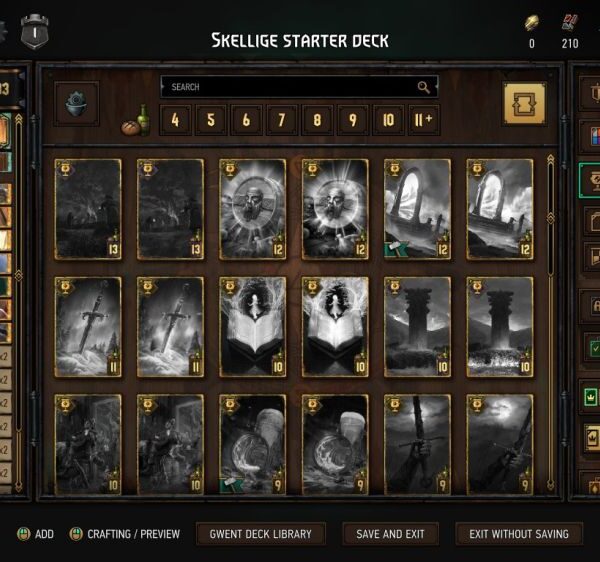Click the gold scraps currency icon
The height and width of the screenshot is (562, 600).
click(x=532, y=23)
